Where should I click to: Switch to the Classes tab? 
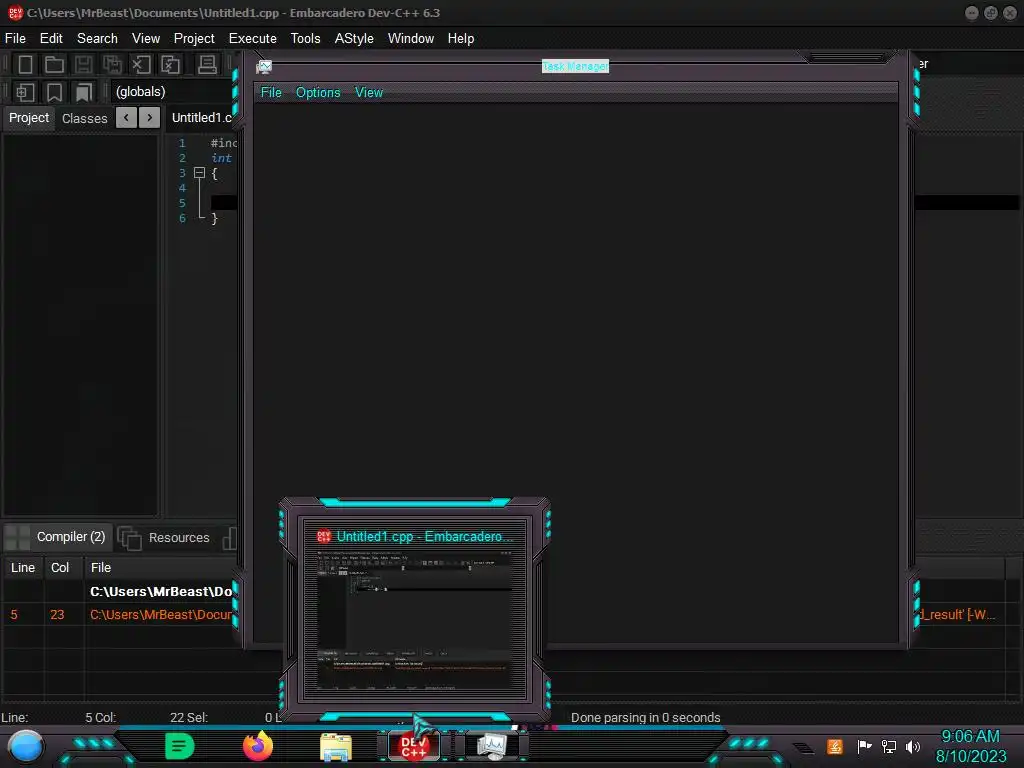click(x=84, y=118)
